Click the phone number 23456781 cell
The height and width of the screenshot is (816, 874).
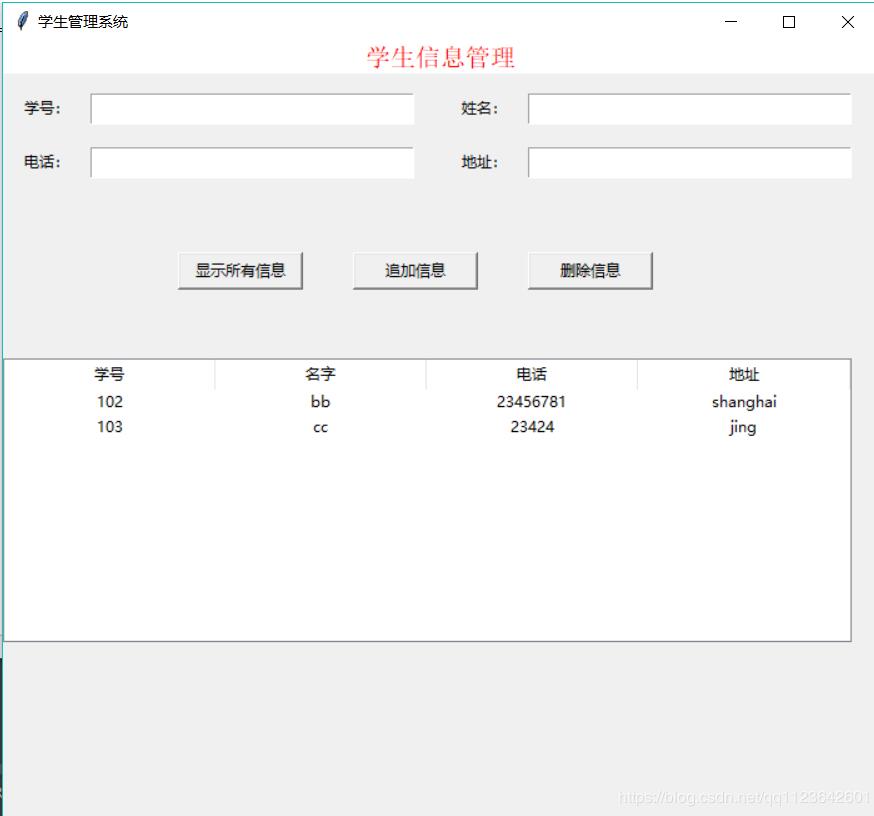(531, 401)
